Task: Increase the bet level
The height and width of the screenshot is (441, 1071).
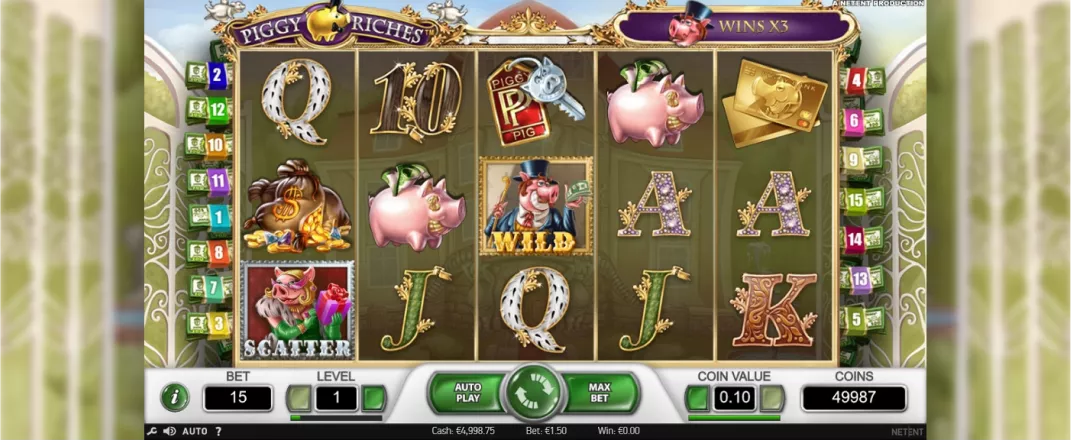Action: coord(374,398)
